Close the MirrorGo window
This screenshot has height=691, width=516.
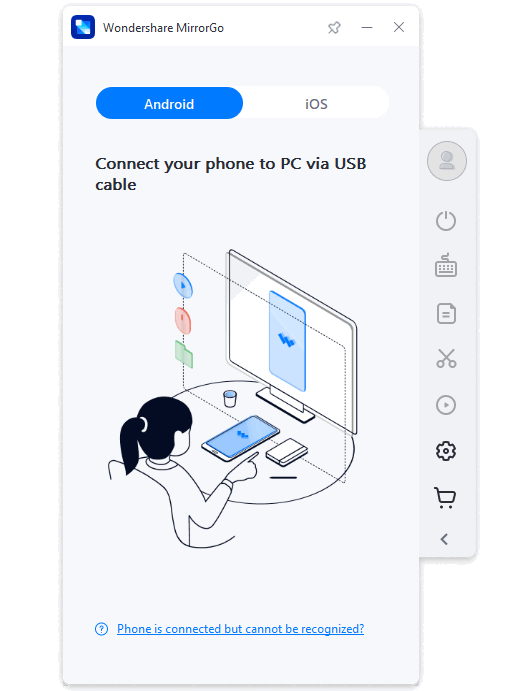click(399, 27)
